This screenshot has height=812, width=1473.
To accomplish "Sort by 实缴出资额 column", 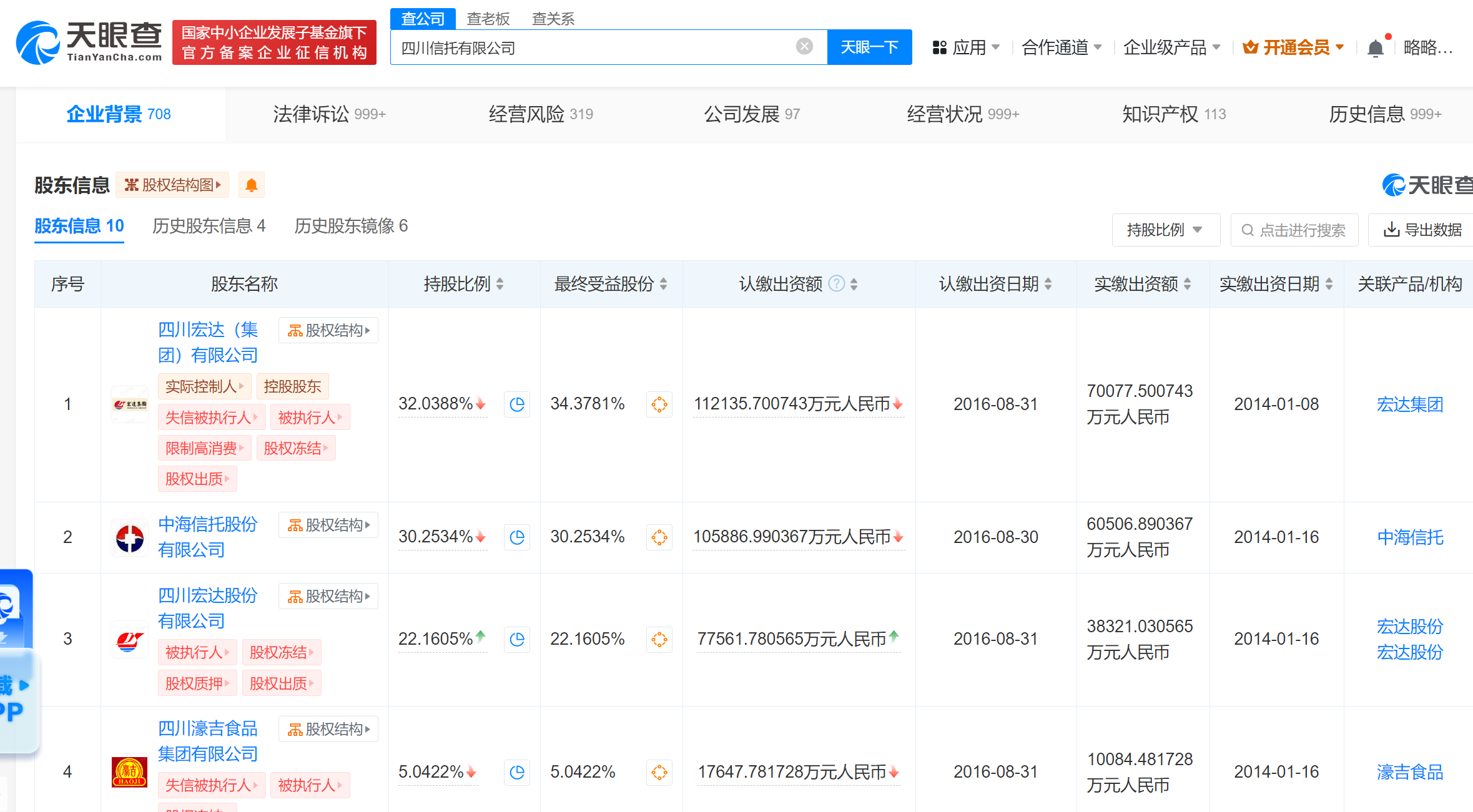I will click(x=1187, y=285).
